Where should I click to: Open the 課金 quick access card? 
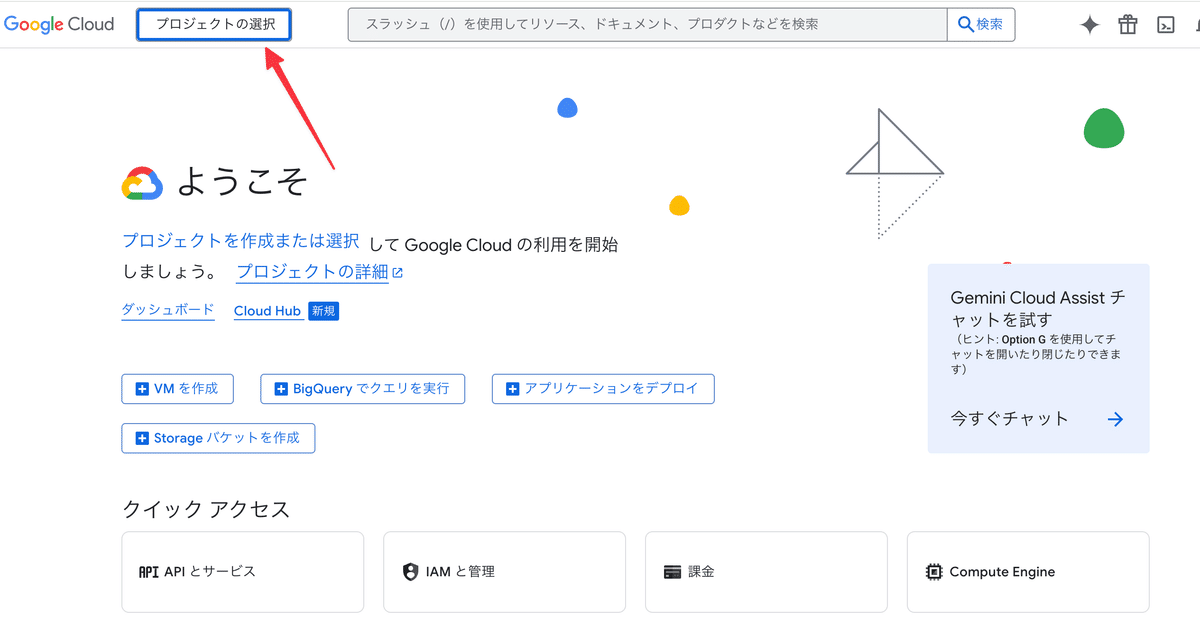tap(767, 572)
